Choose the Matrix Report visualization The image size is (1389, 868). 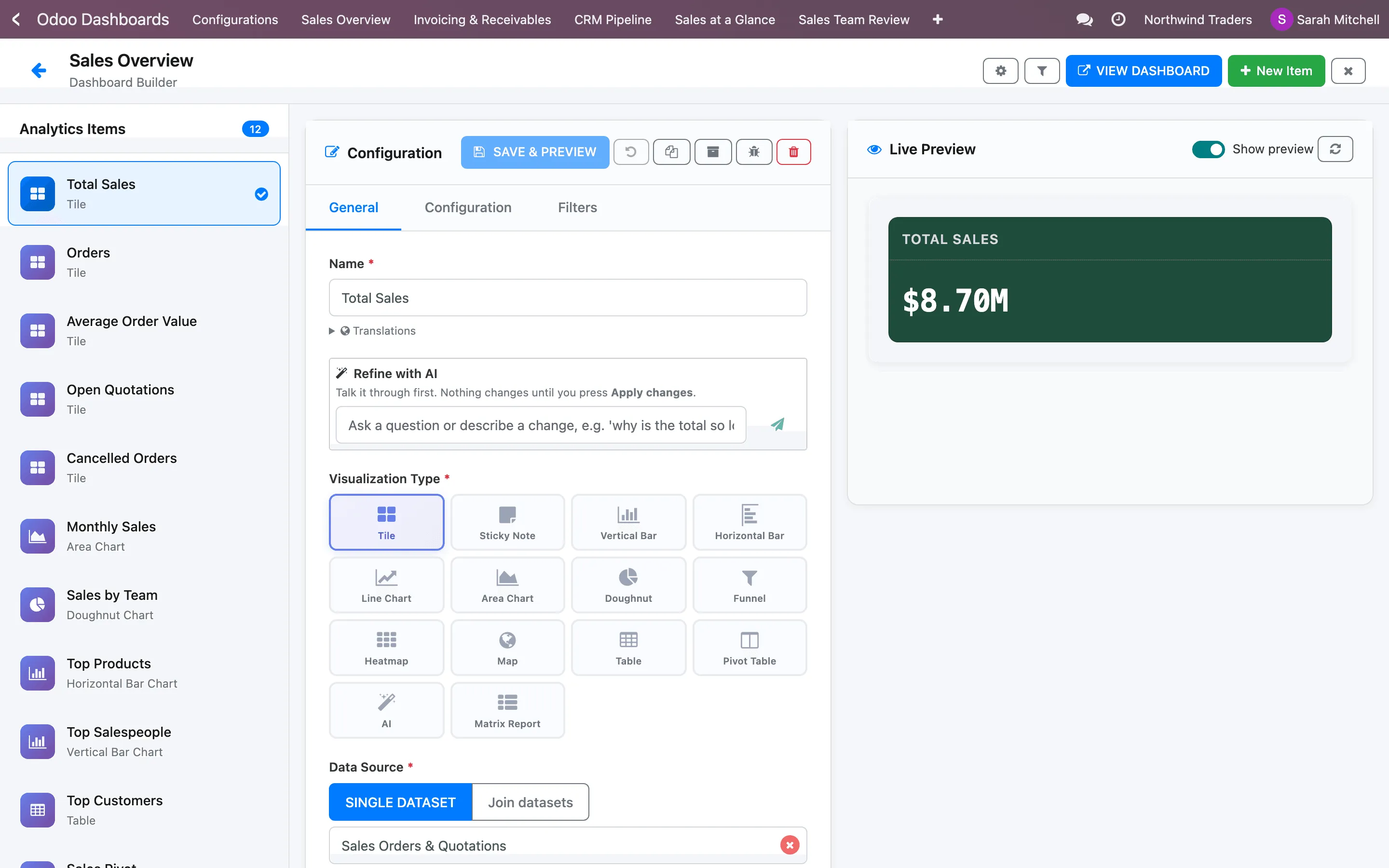pos(507,710)
